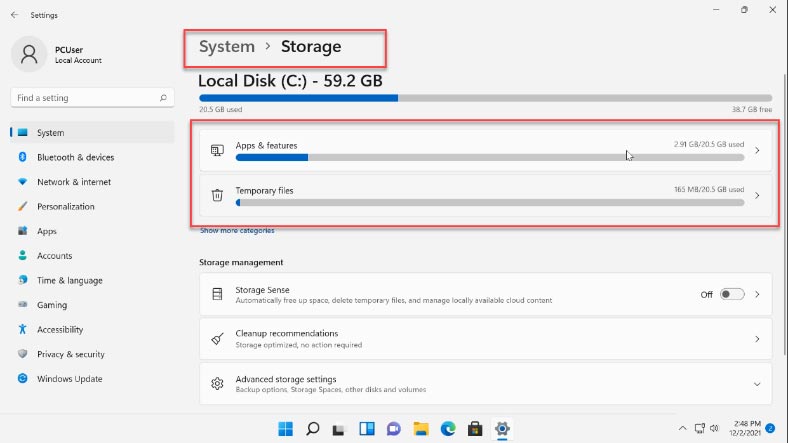Open the PCUser account avatar
The width and height of the screenshot is (788, 443).
(29, 54)
